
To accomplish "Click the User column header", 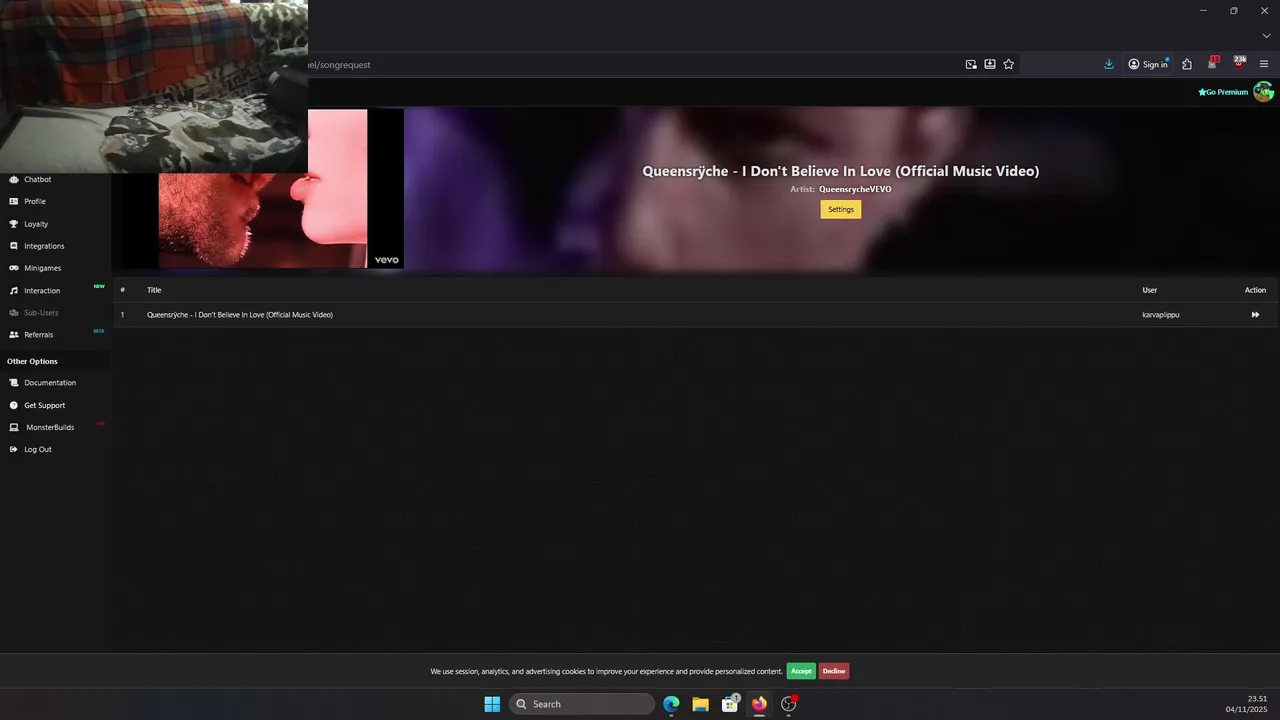I will (1150, 290).
